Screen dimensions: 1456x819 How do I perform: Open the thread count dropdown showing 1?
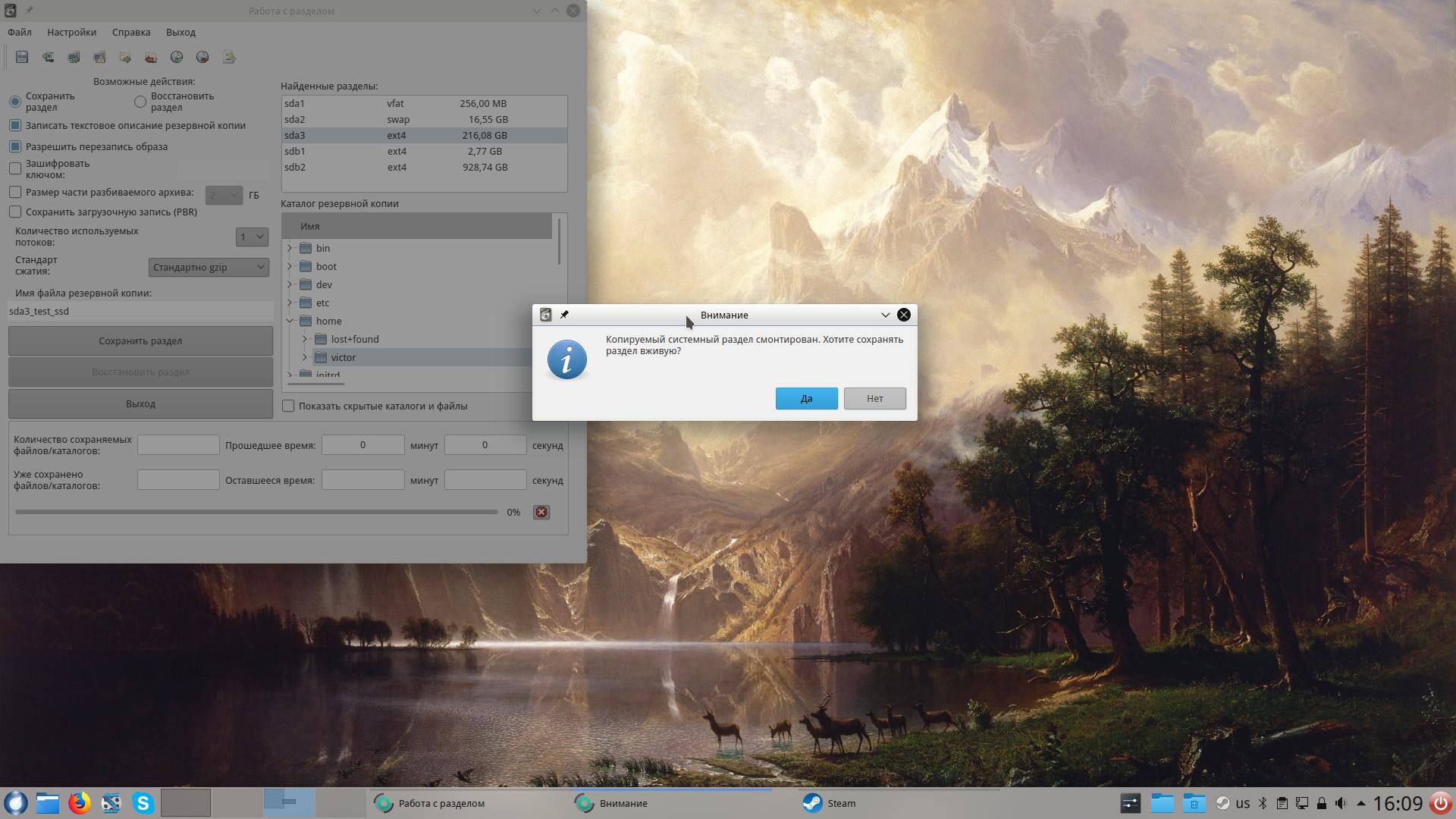[x=252, y=237]
